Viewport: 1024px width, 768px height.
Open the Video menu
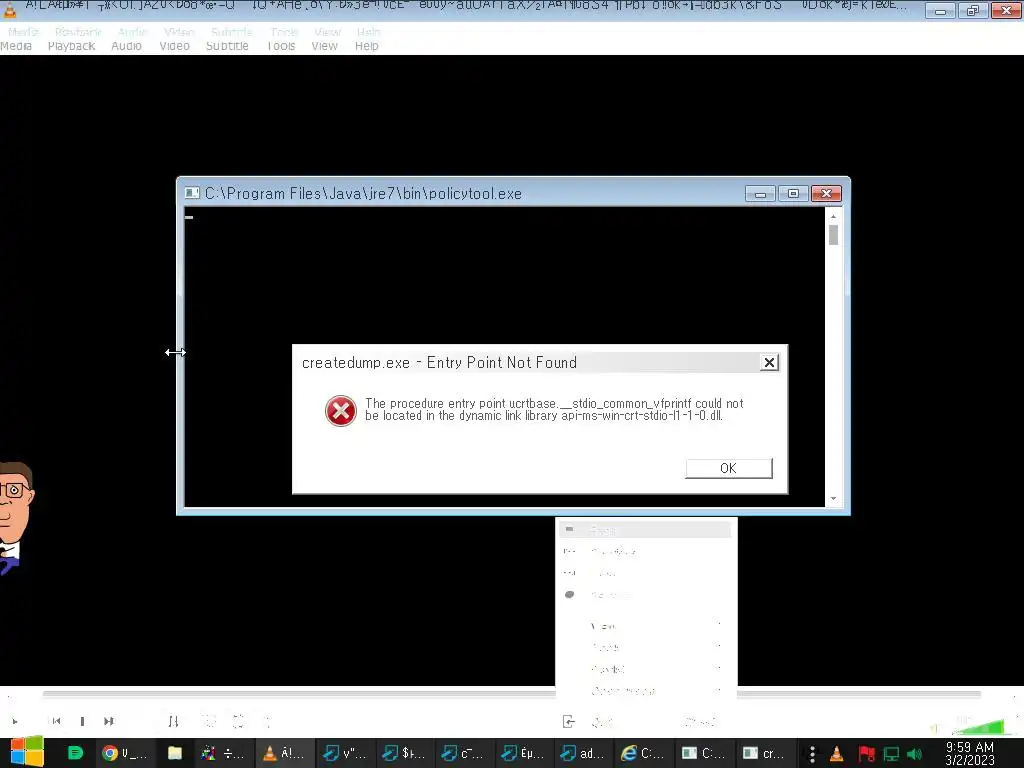(174, 46)
